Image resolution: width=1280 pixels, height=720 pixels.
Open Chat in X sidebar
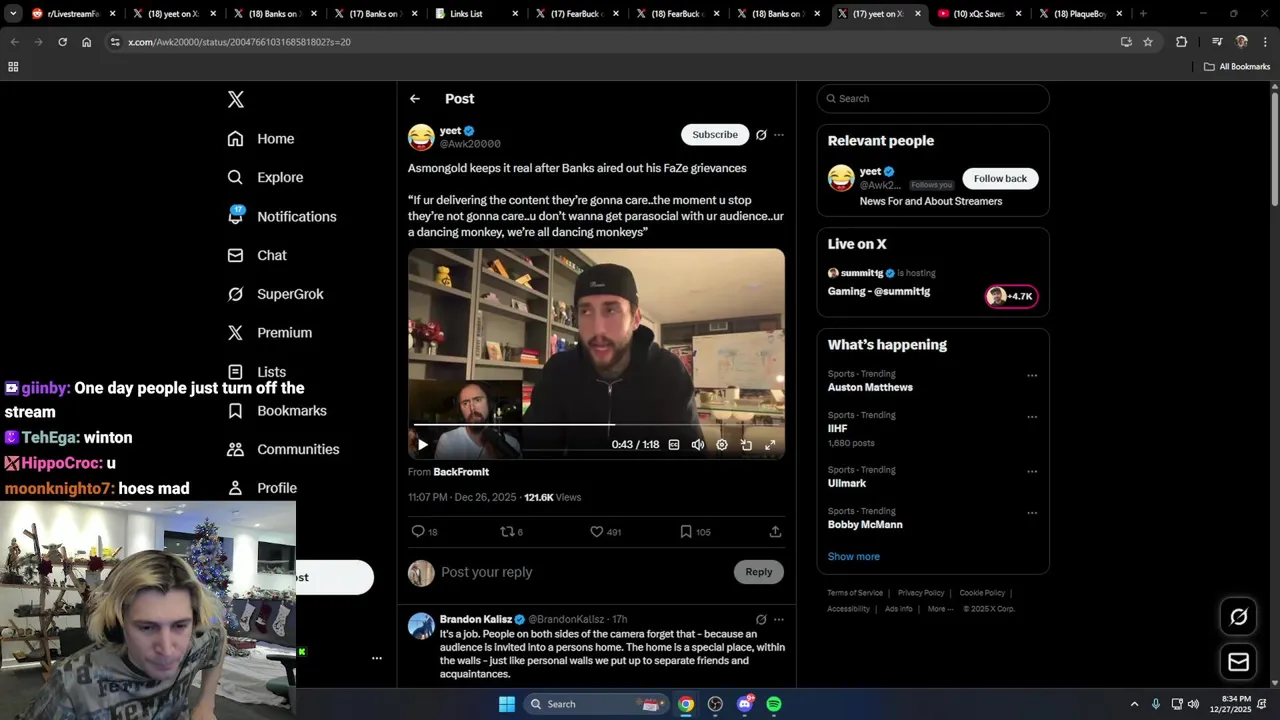pos(257,255)
